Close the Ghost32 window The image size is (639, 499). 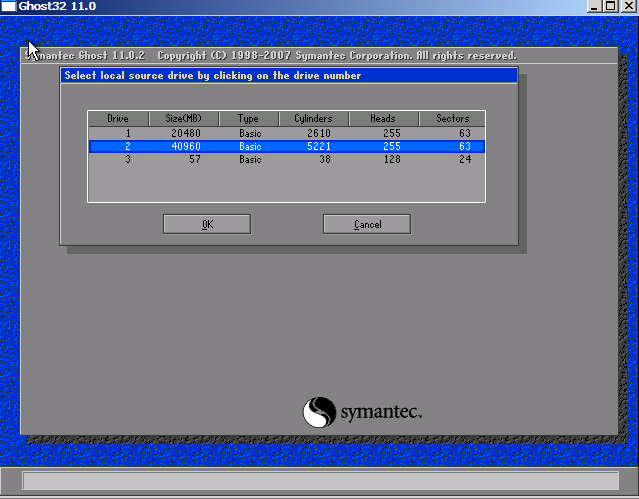tap(629, 6)
